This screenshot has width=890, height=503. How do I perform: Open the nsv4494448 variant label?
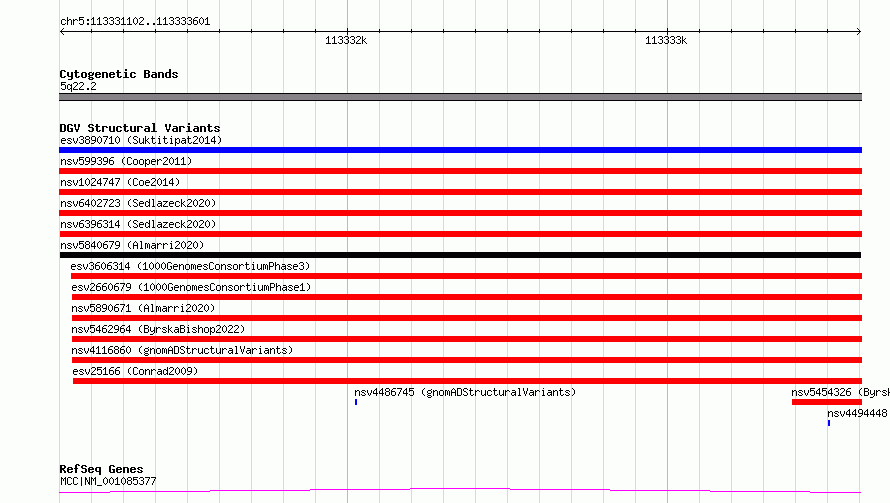click(857, 413)
